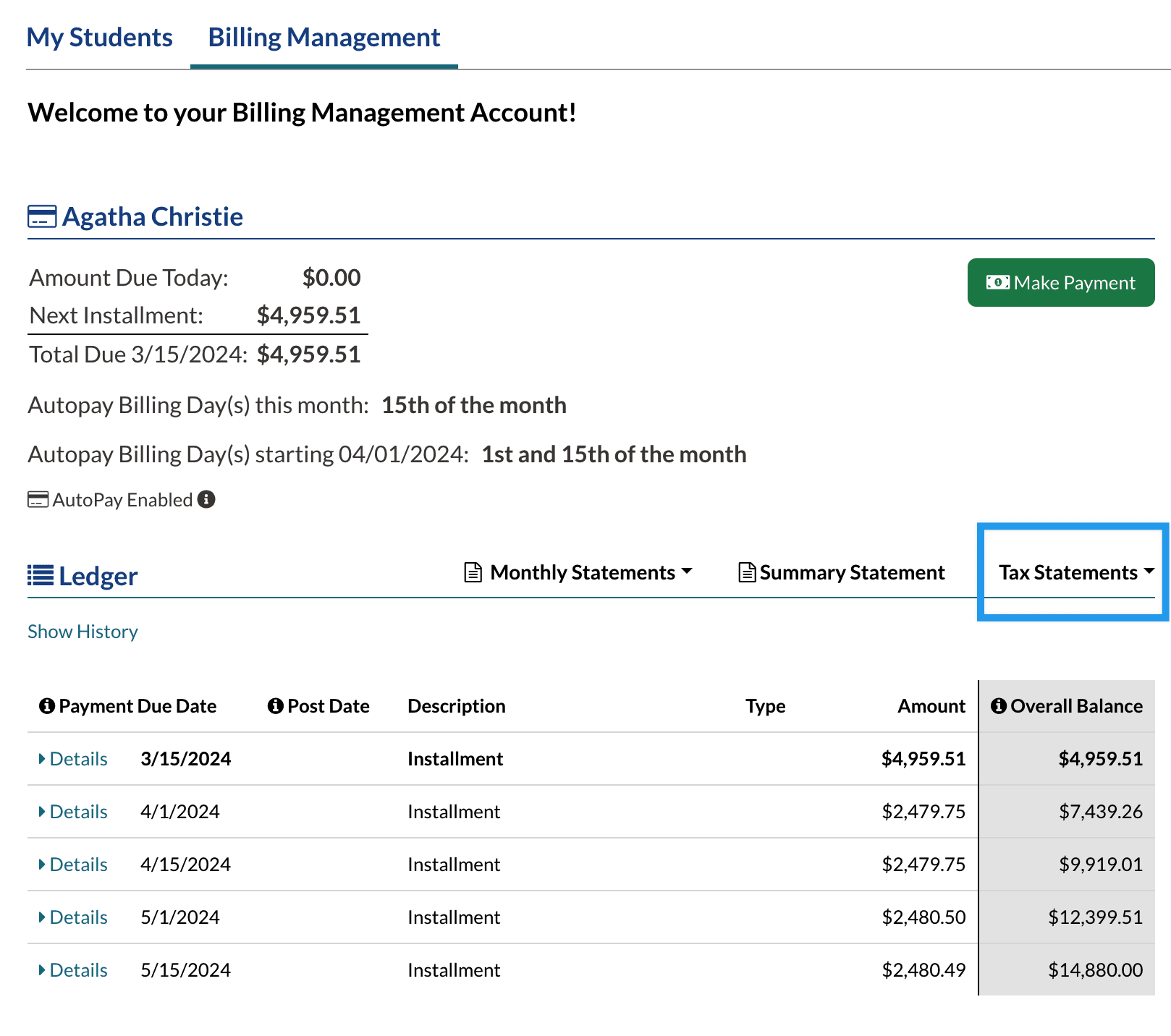
Task: Click the AutoPay Enabled info icon
Action: [206, 500]
